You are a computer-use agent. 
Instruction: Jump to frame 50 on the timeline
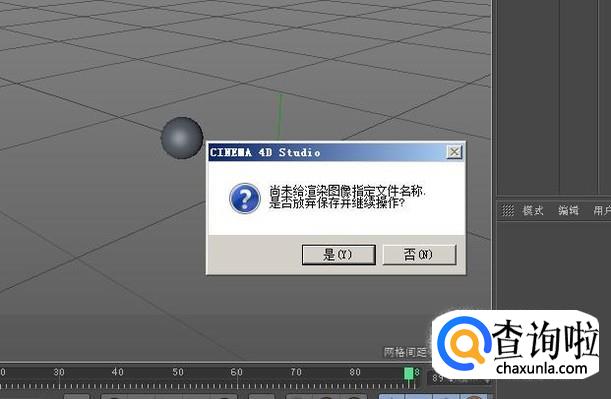[x=178, y=372]
